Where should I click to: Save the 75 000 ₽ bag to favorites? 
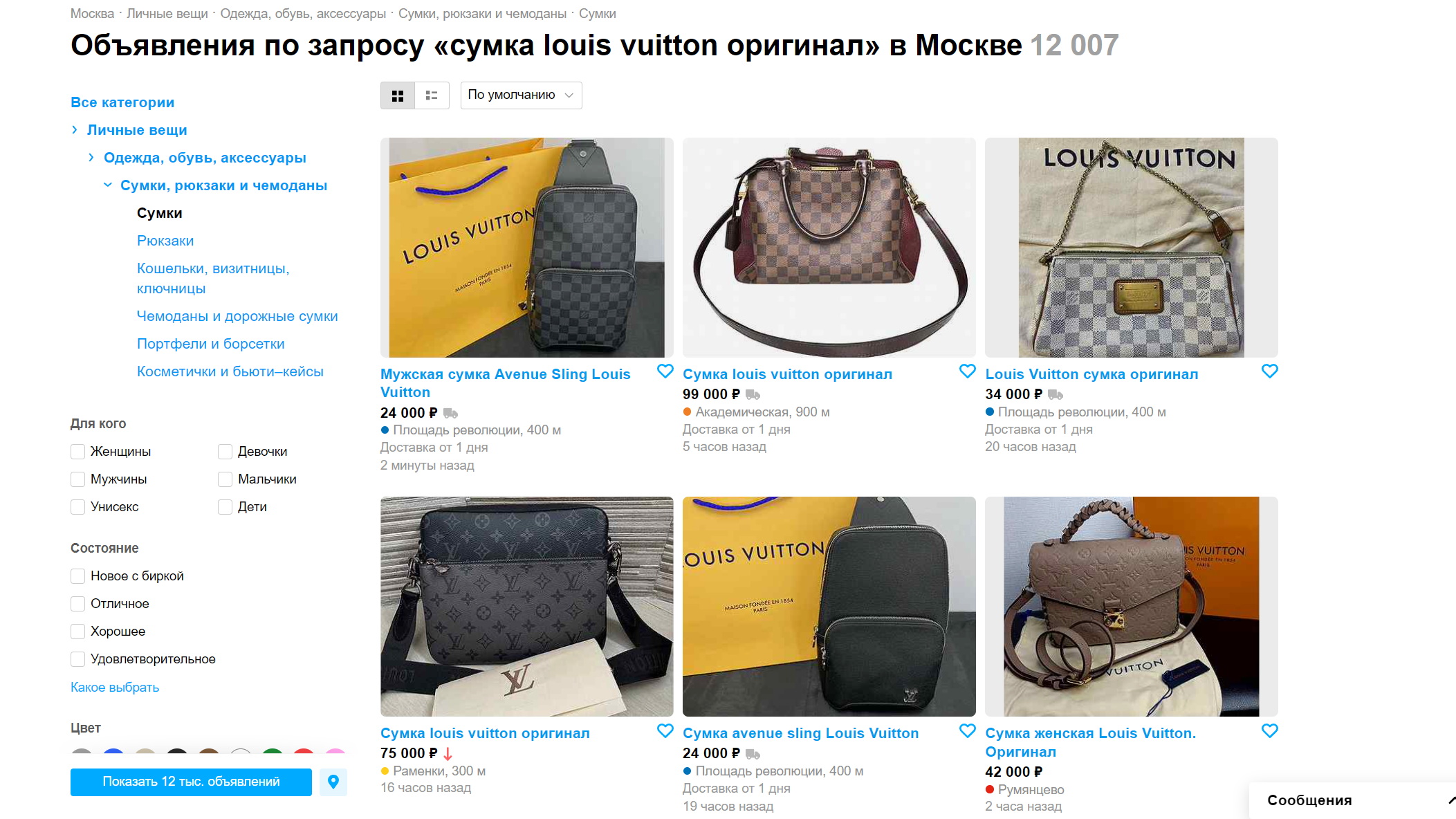[665, 730]
